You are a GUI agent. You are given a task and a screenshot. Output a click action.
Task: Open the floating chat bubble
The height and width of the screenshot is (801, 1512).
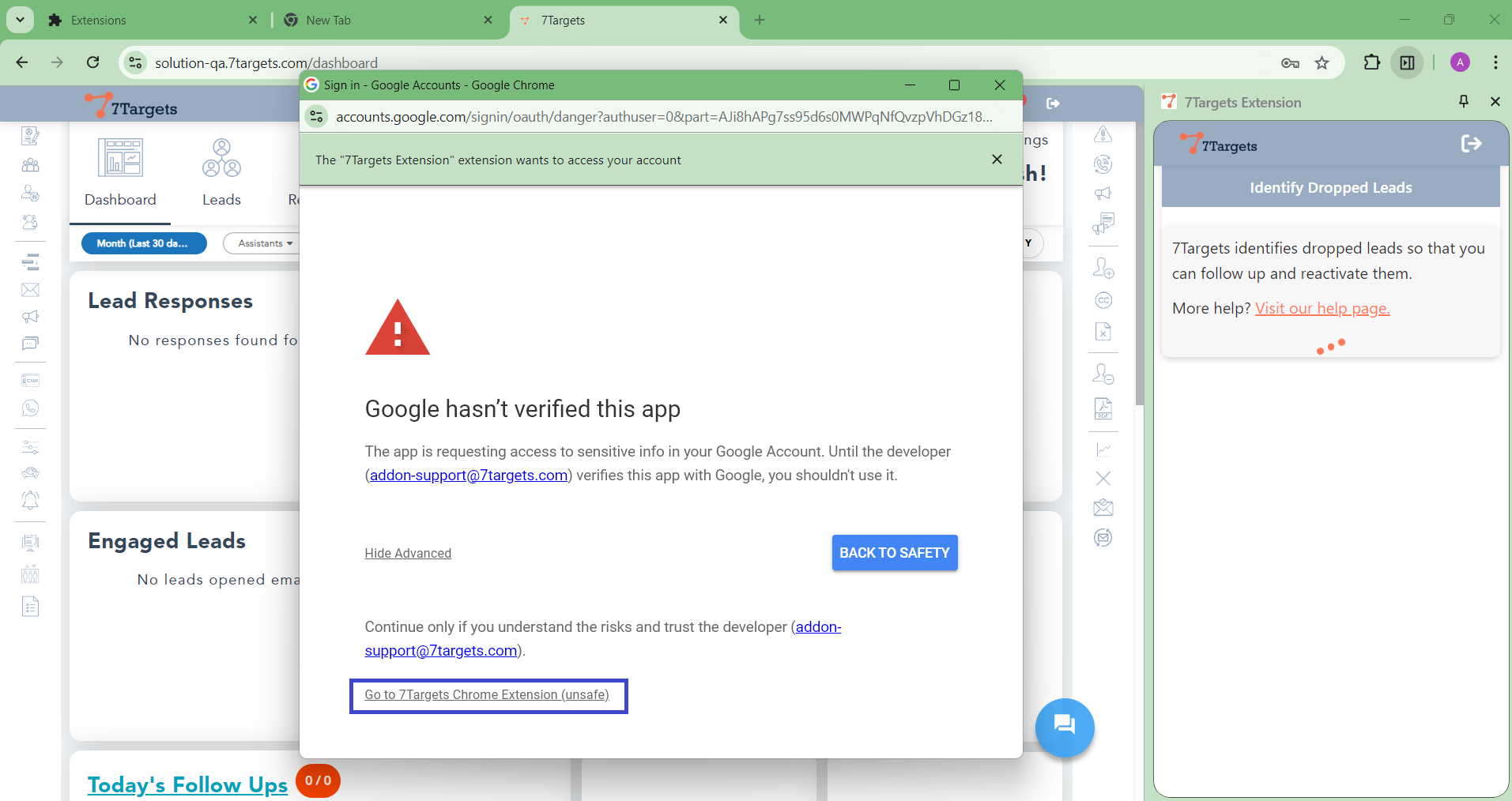click(x=1065, y=728)
